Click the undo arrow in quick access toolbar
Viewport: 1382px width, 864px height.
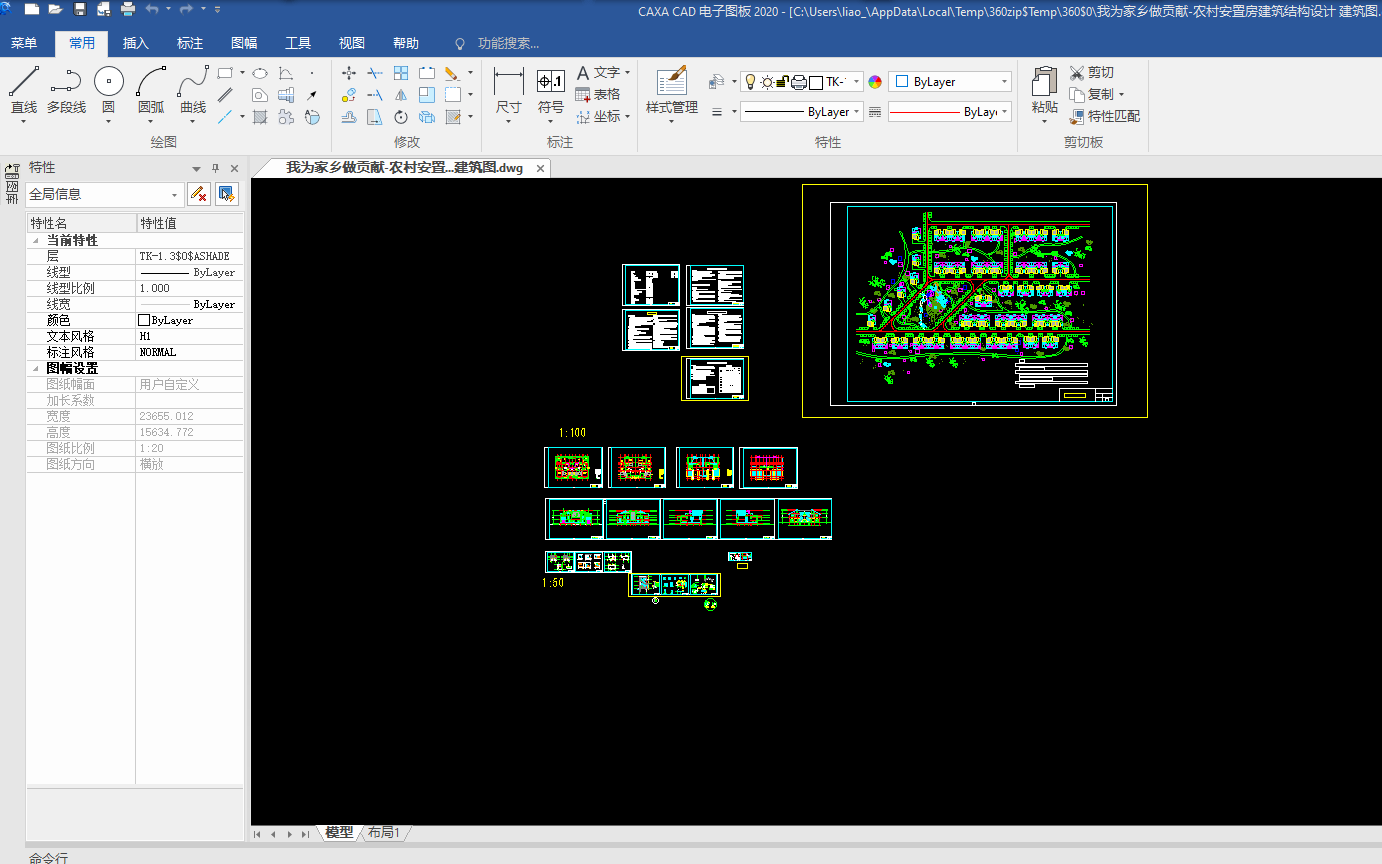[x=152, y=9]
